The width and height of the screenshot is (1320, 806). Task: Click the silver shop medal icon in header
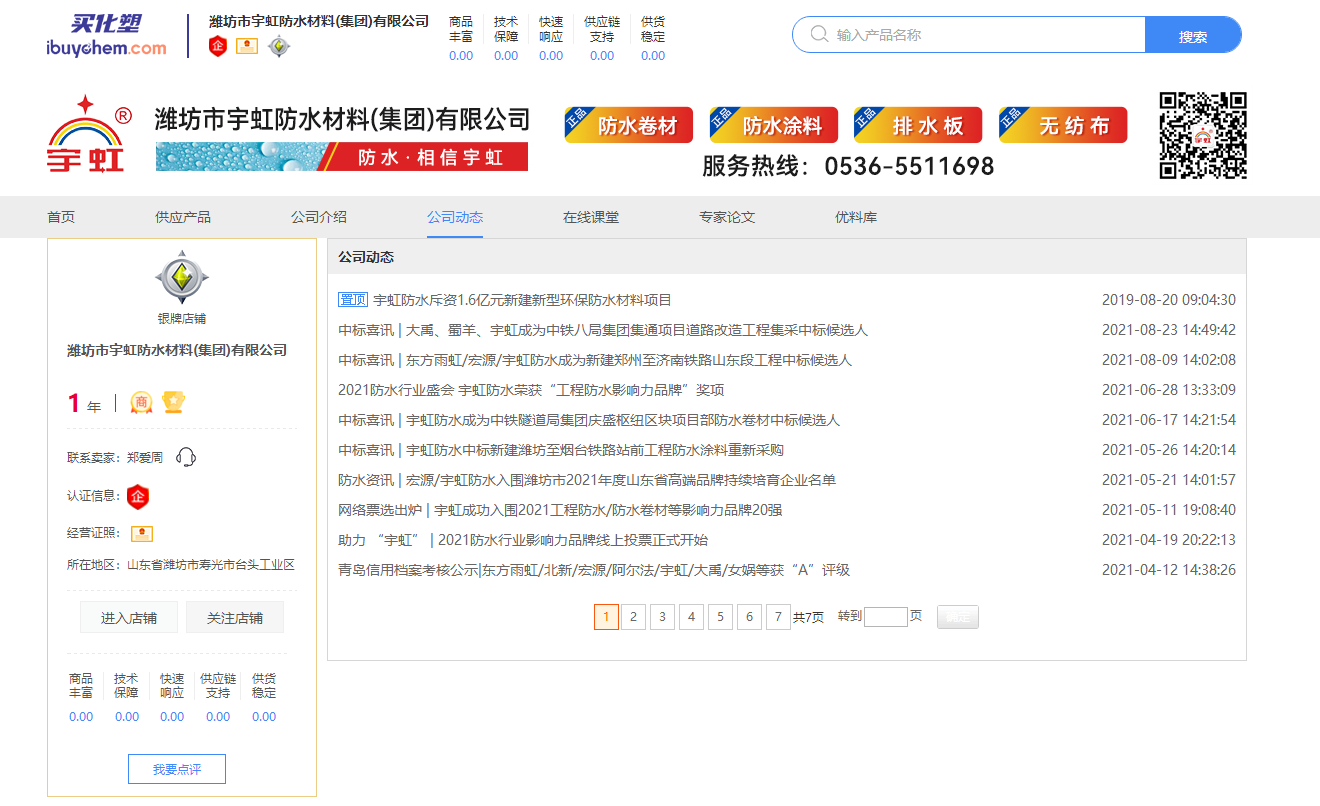pos(279,46)
